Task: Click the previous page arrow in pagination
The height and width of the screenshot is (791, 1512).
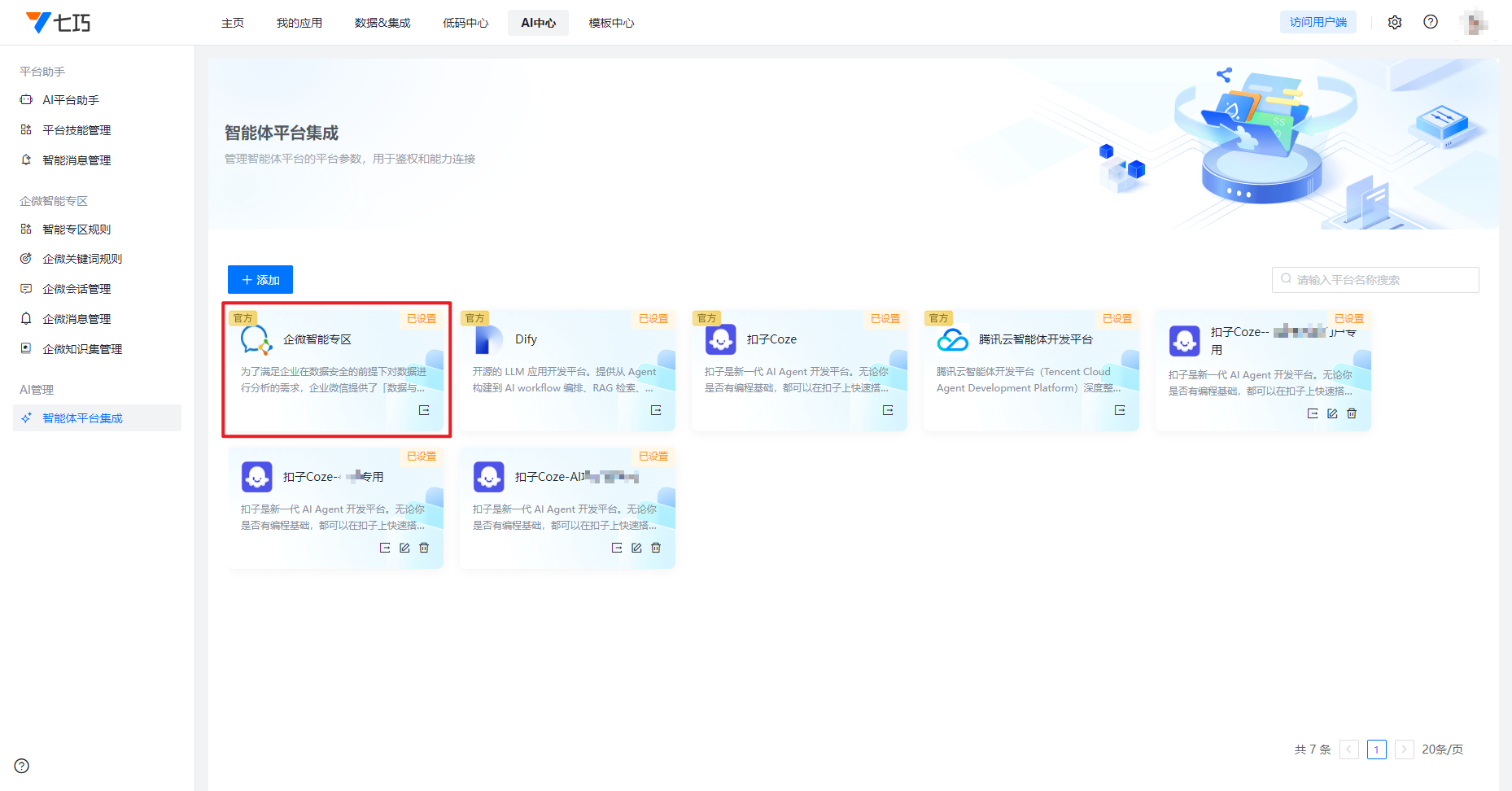Action: click(x=1349, y=749)
